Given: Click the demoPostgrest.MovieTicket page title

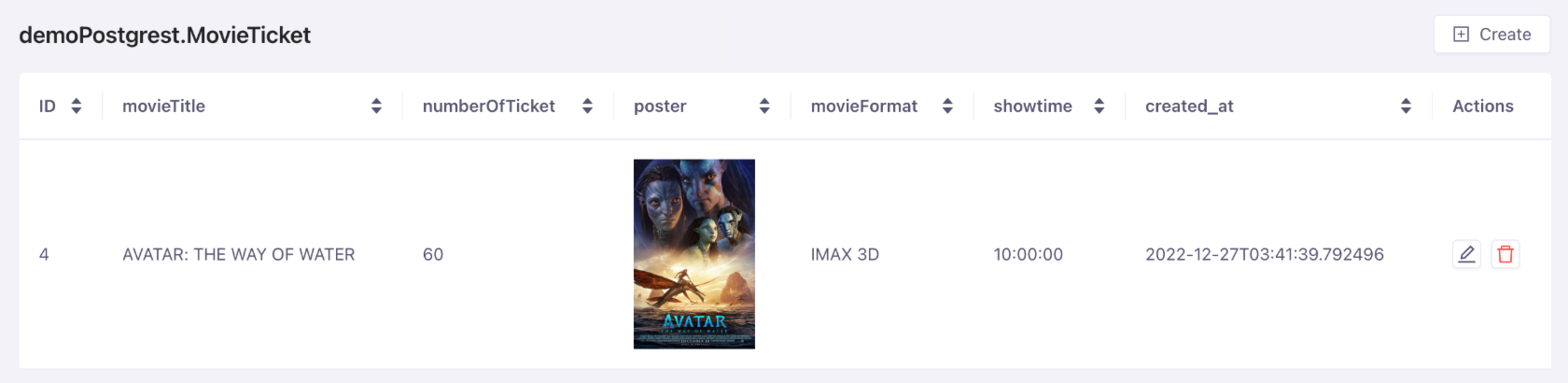Looking at the screenshot, I should (x=164, y=35).
